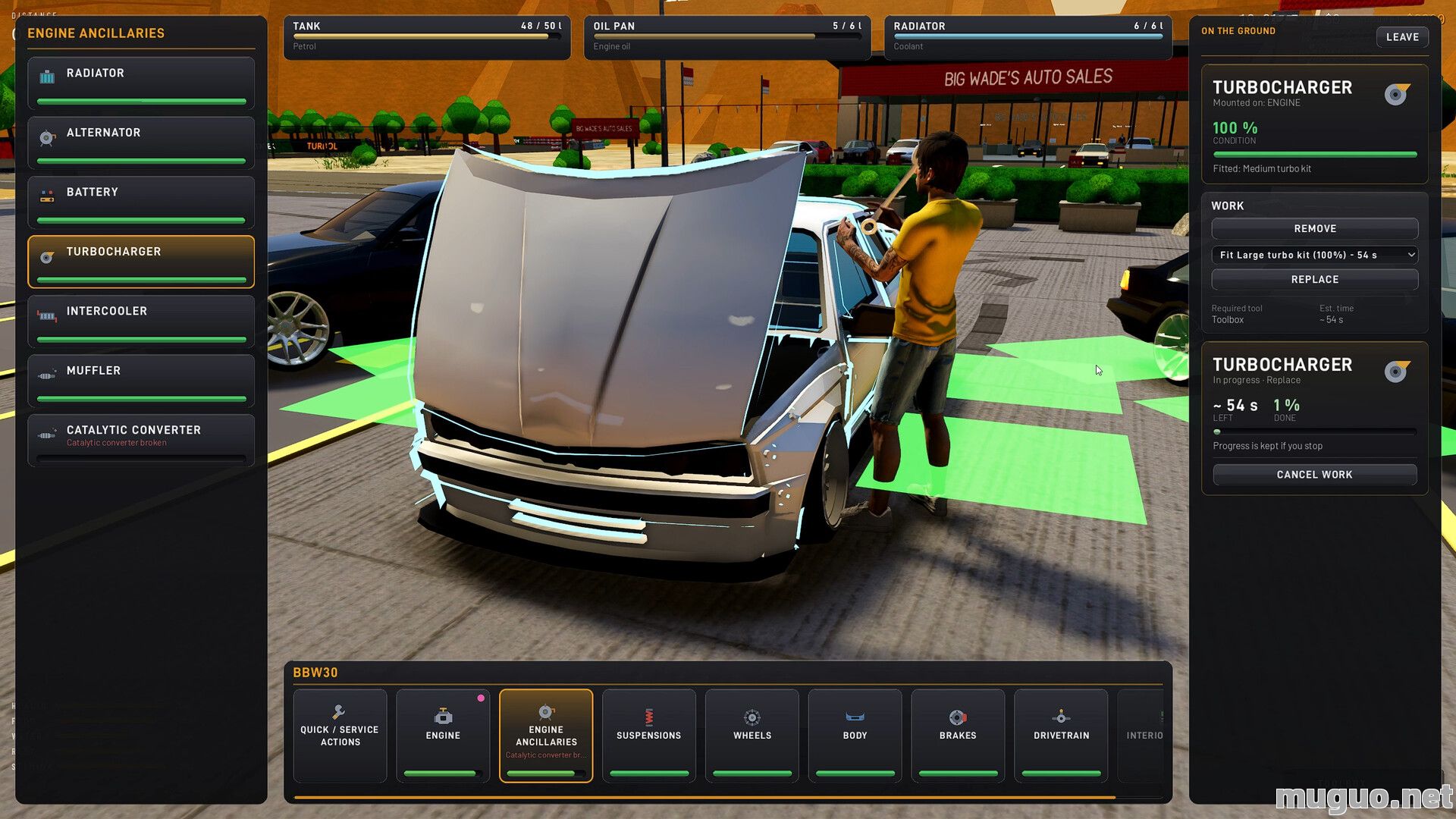The image size is (1456, 819).
Task: Select Intercooler in ancillaries list
Action: pyautogui.click(x=141, y=321)
